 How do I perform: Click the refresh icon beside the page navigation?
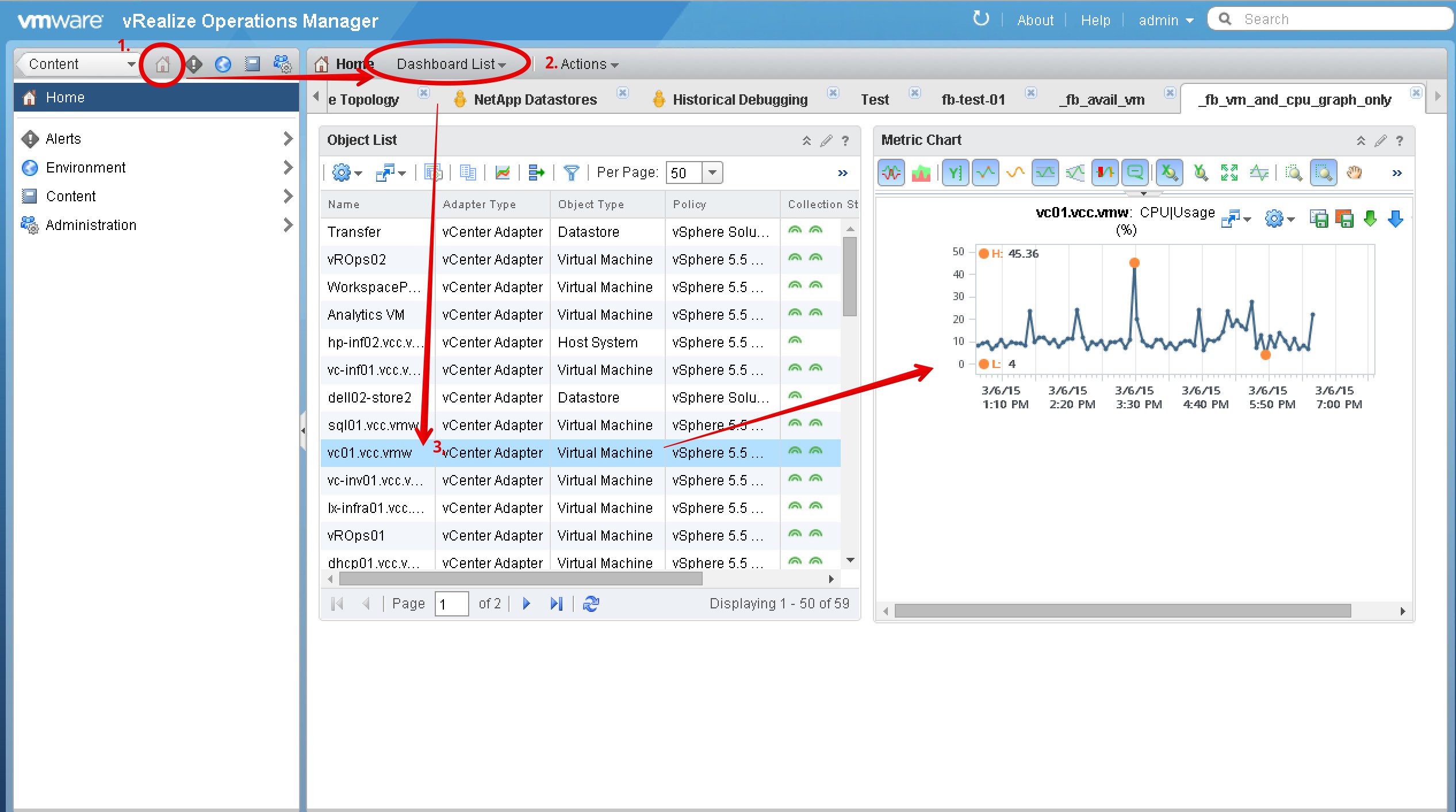[591, 603]
